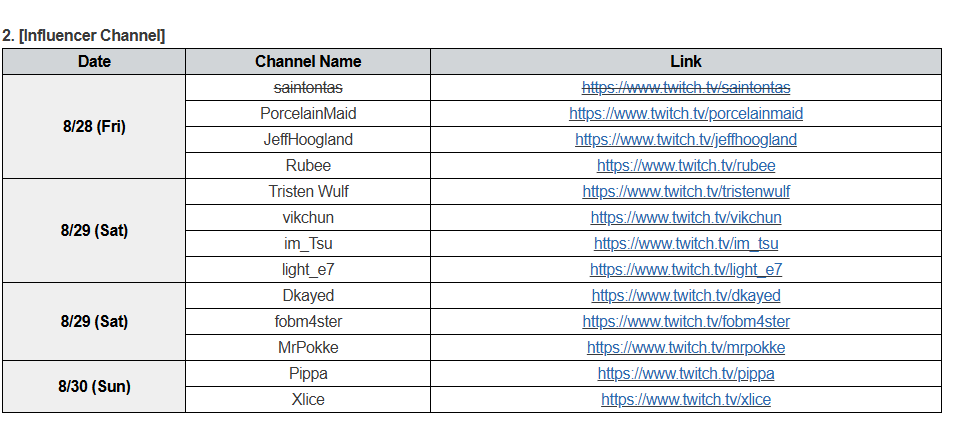Click the Influencer Channel section heading

pyautogui.click(x=83, y=35)
